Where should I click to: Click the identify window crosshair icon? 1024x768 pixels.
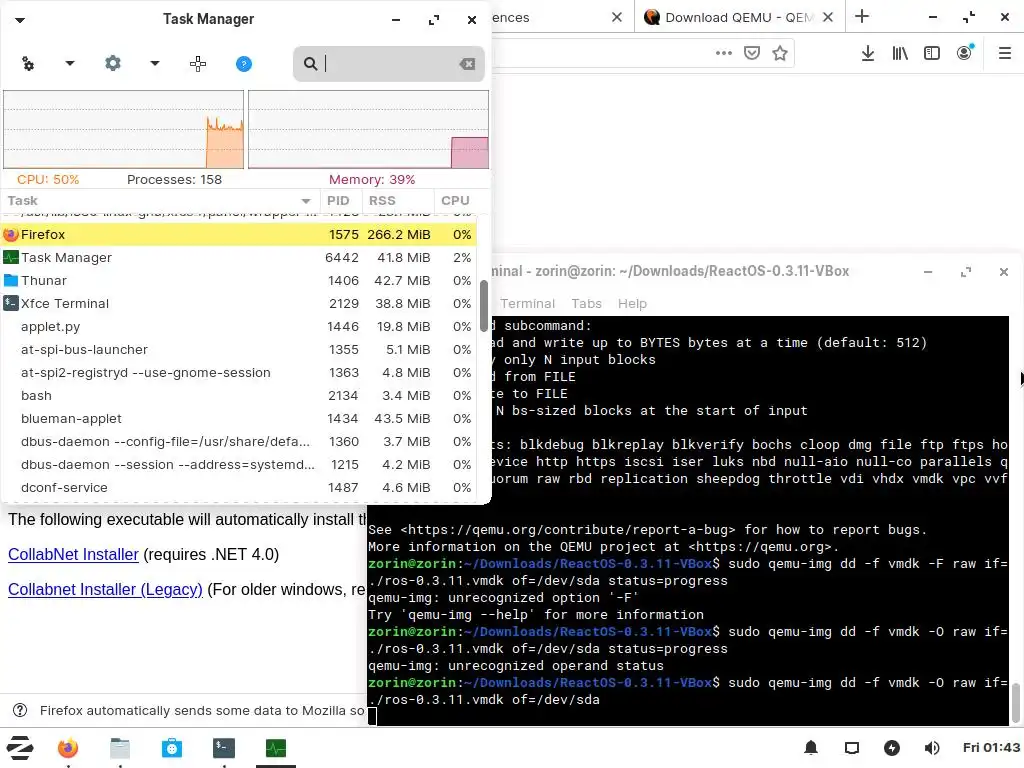pyautogui.click(x=198, y=63)
